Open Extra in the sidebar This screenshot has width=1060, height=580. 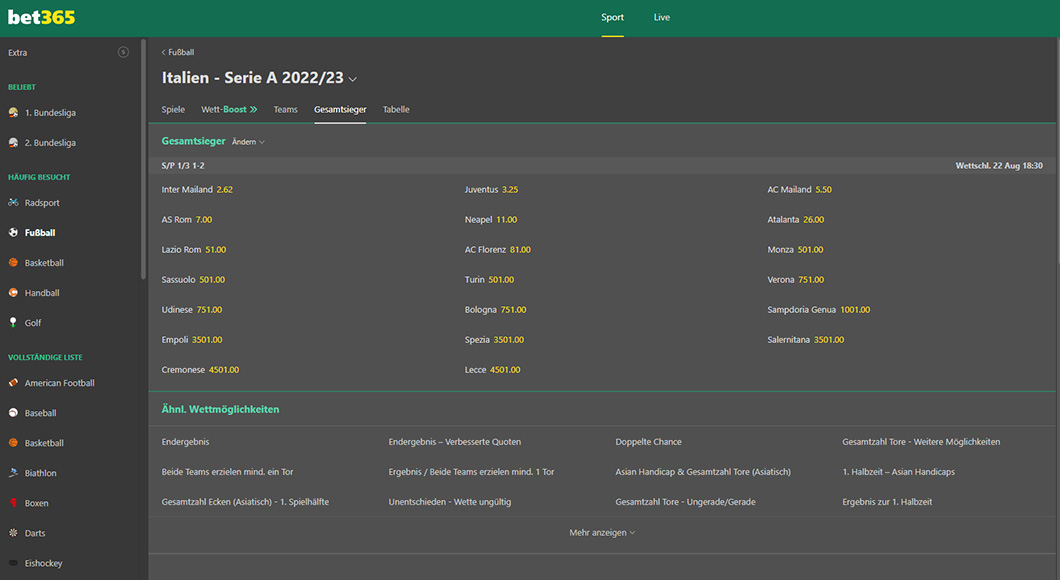[18, 53]
